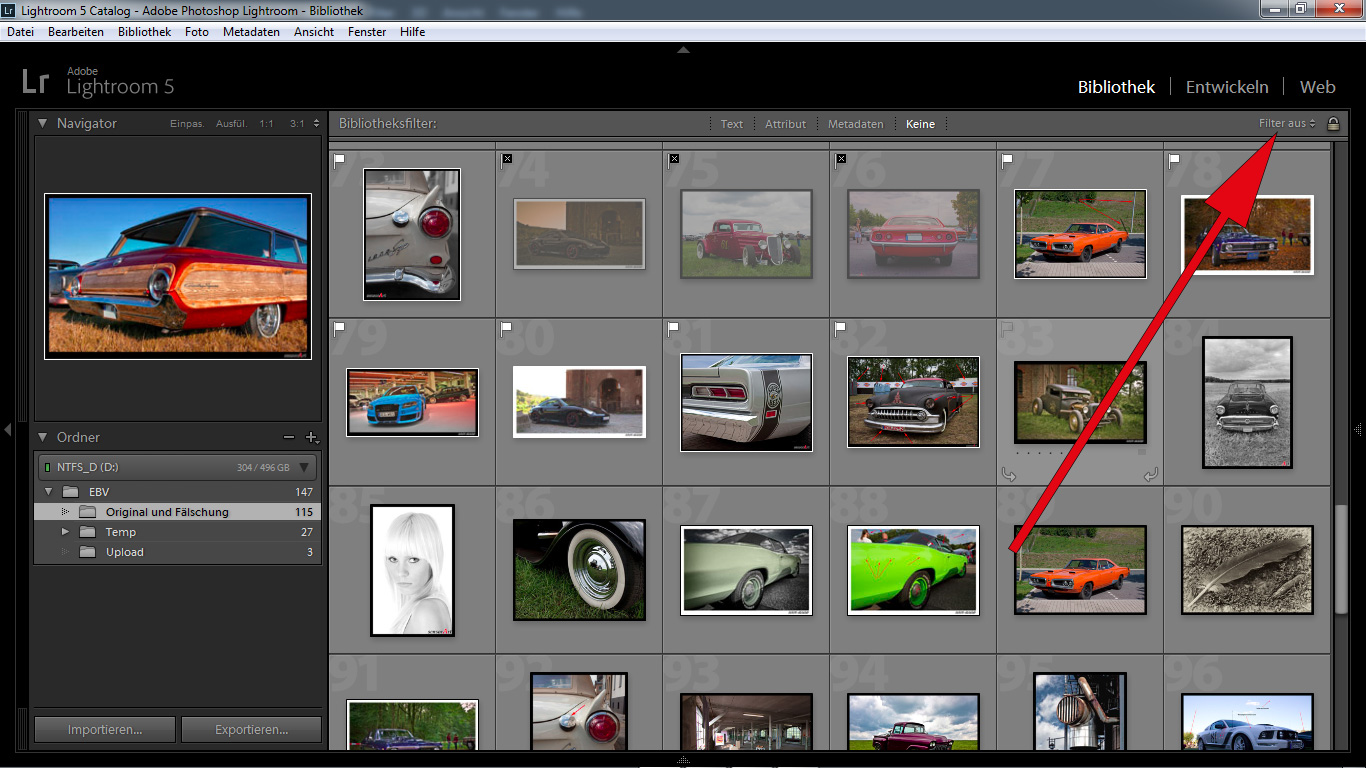Expand the Upload folder arrow
This screenshot has height=768, width=1366.
[x=66, y=552]
